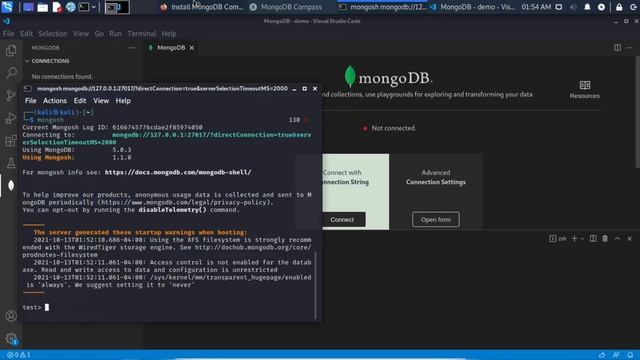Open errors and warnings status bar item
This screenshot has width=640, height=360.
[19, 355]
